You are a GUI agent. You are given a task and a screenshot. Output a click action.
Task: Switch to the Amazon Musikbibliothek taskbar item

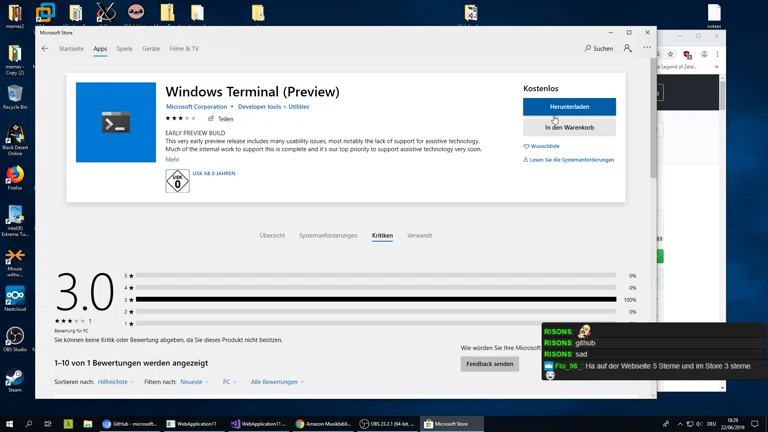[x=323, y=424]
